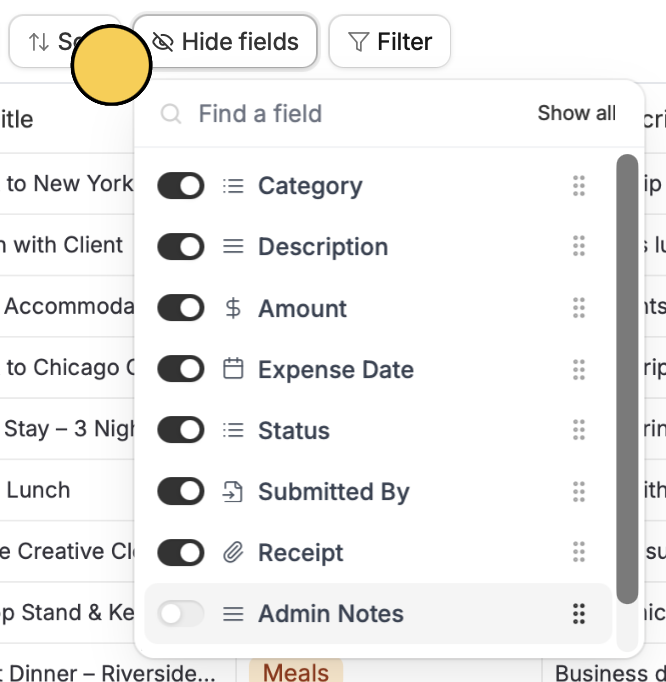Toggle off the Category field visibility
This screenshot has height=682, width=666.
[181, 186]
